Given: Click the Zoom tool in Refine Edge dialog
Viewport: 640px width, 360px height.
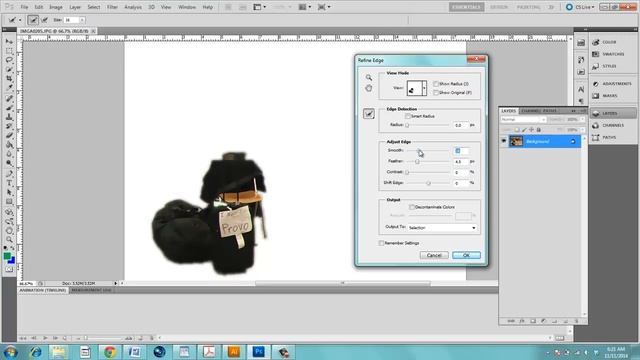Looking at the screenshot, I should point(369,78).
